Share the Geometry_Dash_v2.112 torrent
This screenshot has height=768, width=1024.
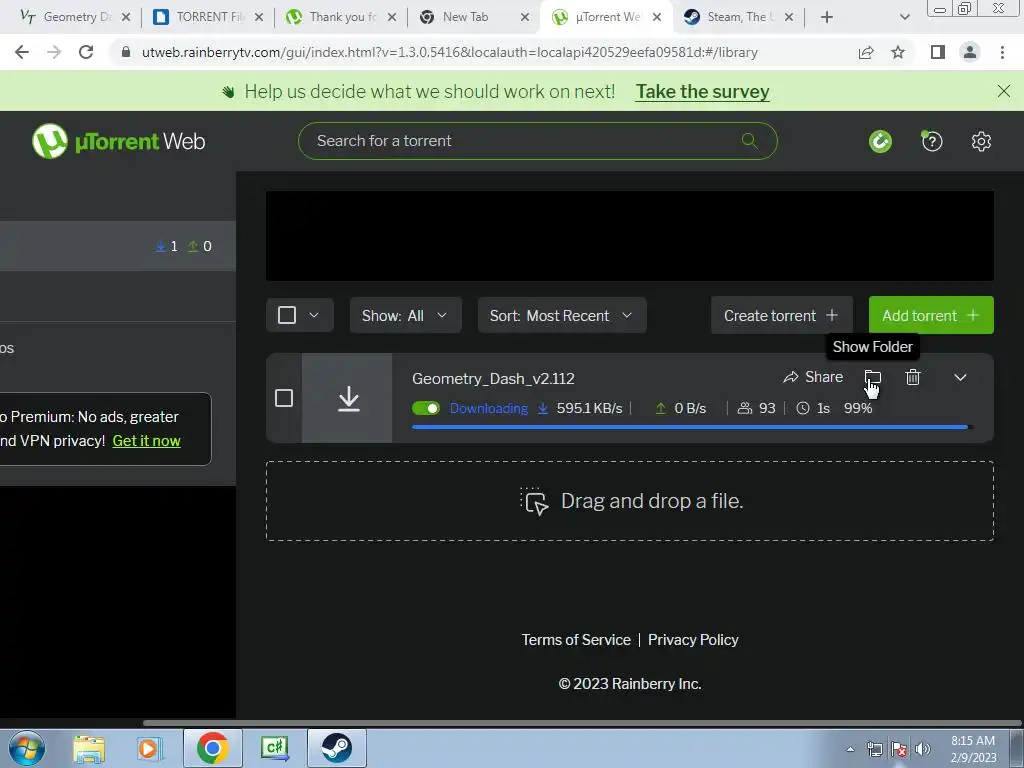click(x=813, y=377)
